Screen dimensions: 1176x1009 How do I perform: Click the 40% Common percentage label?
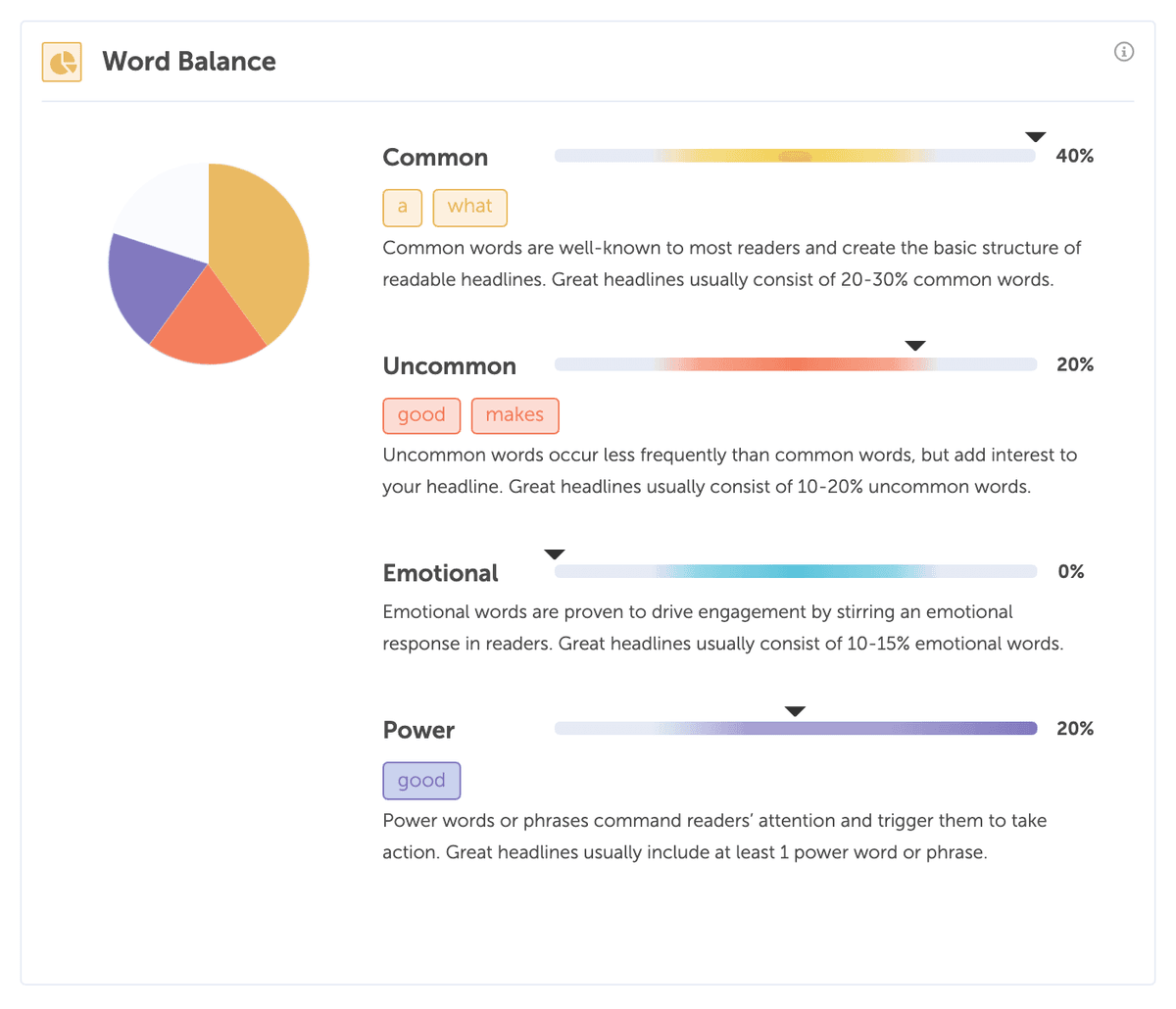pyautogui.click(x=1076, y=155)
